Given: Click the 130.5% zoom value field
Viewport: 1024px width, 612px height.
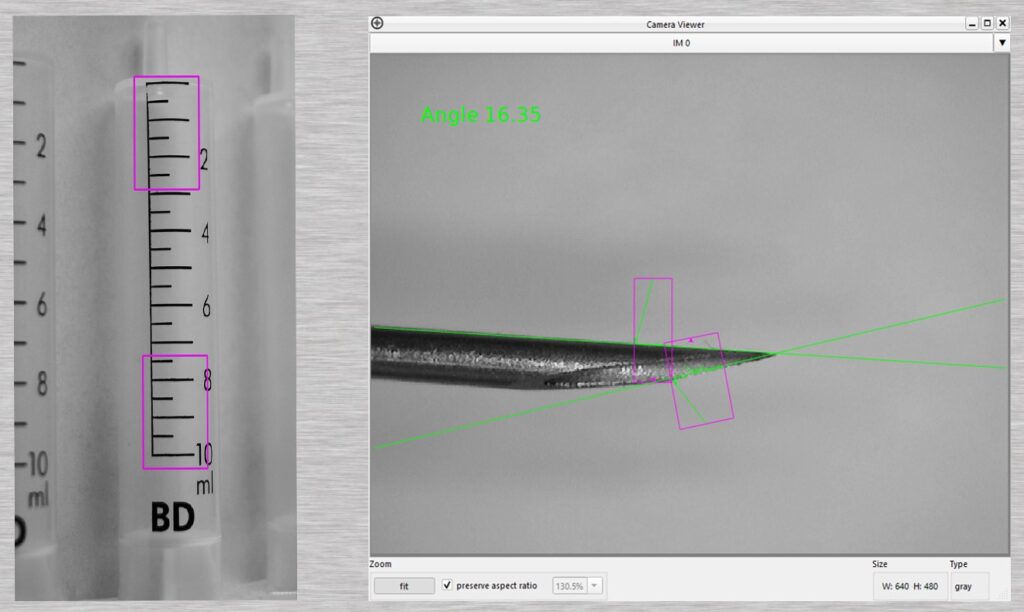Looking at the screenshot, I should tap(570, 586).
